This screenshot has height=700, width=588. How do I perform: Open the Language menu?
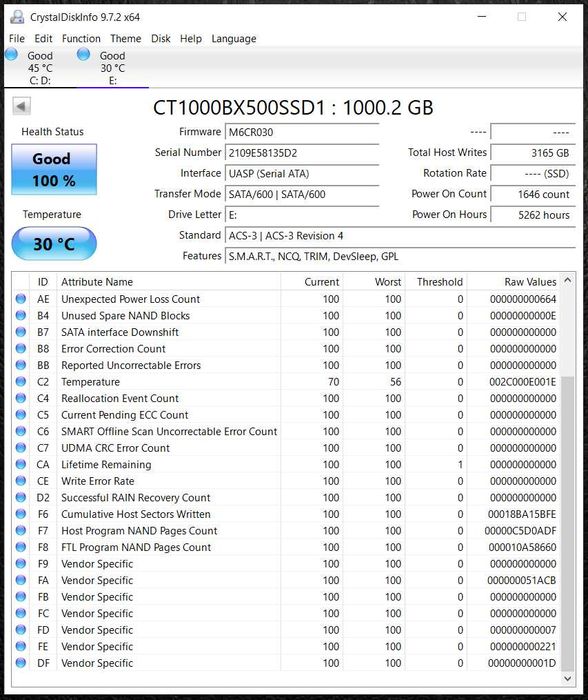point(234,39)
